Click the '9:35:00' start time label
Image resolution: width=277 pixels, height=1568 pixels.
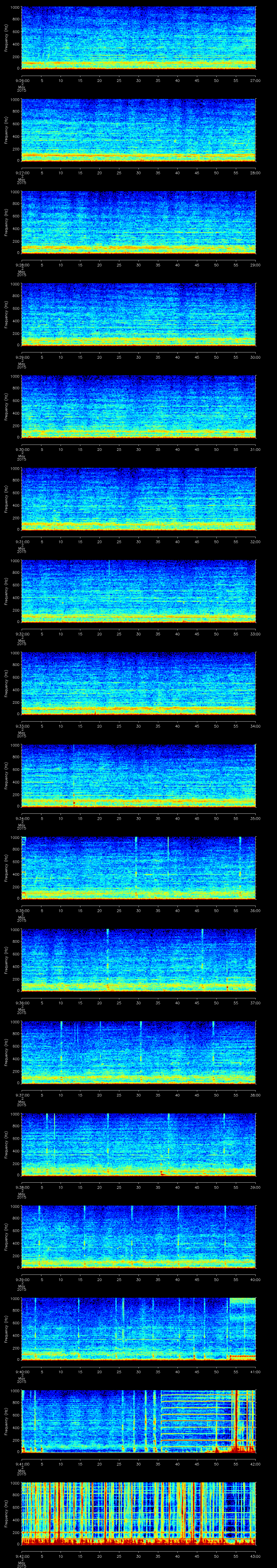22,910
